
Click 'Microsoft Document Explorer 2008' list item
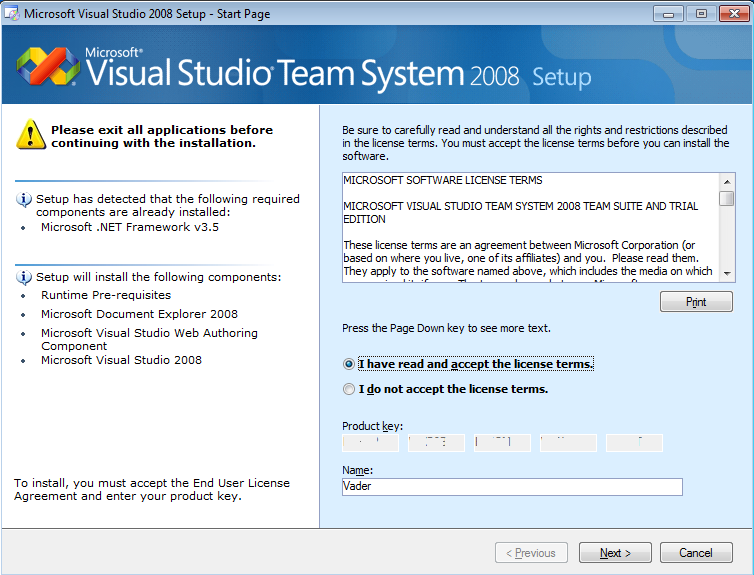pos(139,314)
